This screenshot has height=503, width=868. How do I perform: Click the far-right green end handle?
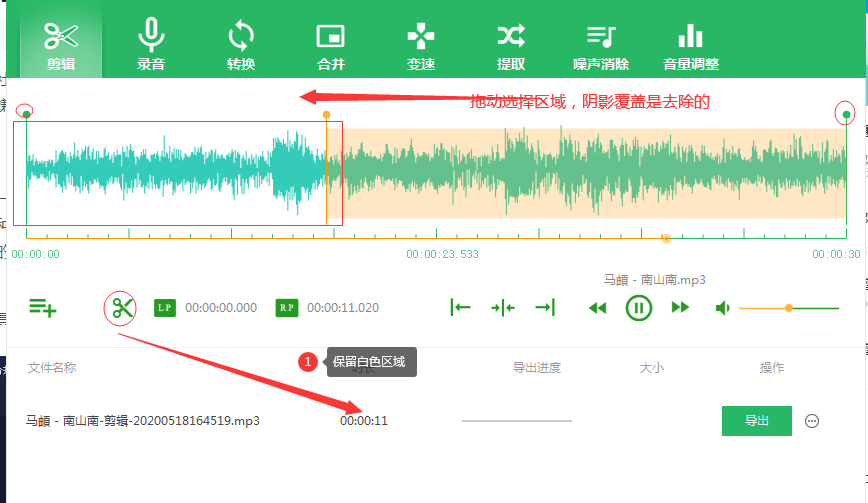coord(846,115)
